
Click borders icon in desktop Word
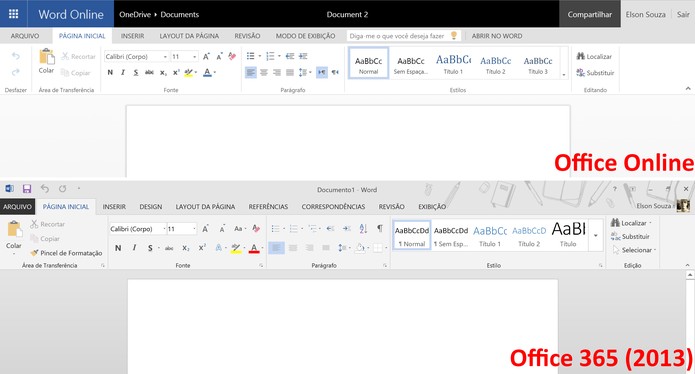tap(378, 248)
